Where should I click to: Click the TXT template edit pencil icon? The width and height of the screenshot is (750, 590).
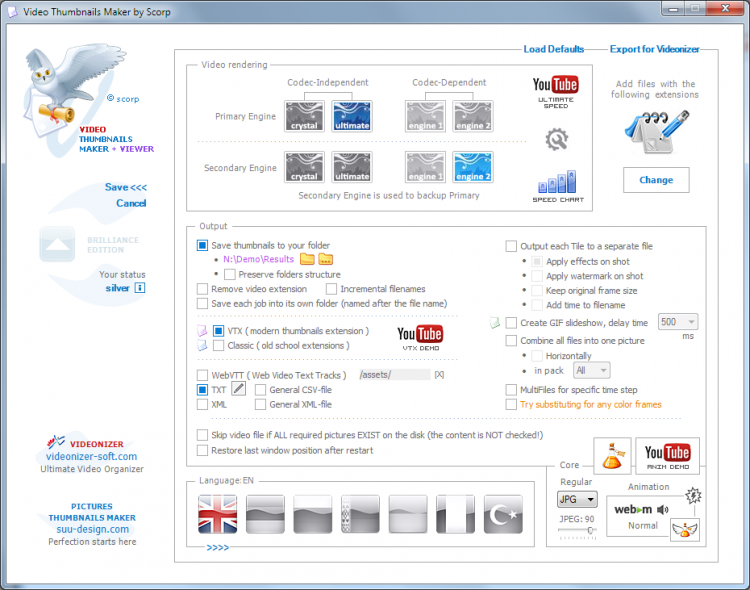pos(238,389)
